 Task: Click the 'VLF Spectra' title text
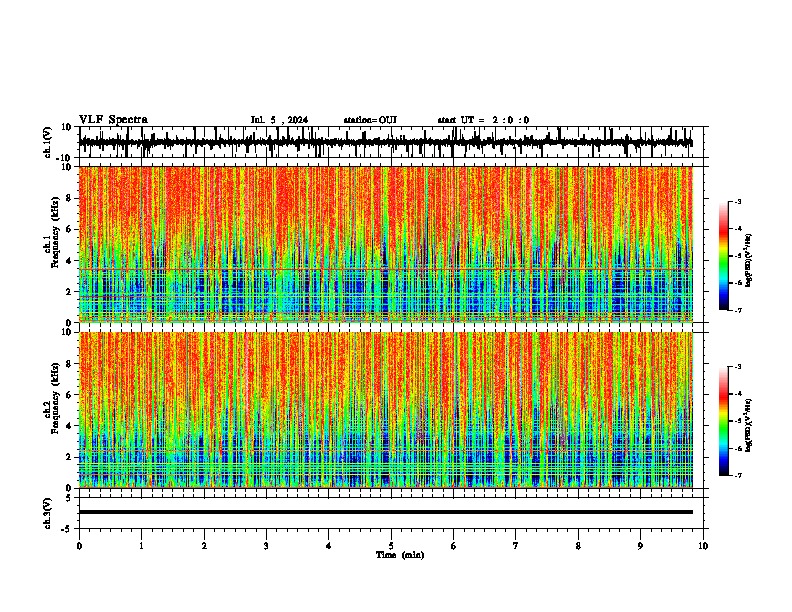113,120
